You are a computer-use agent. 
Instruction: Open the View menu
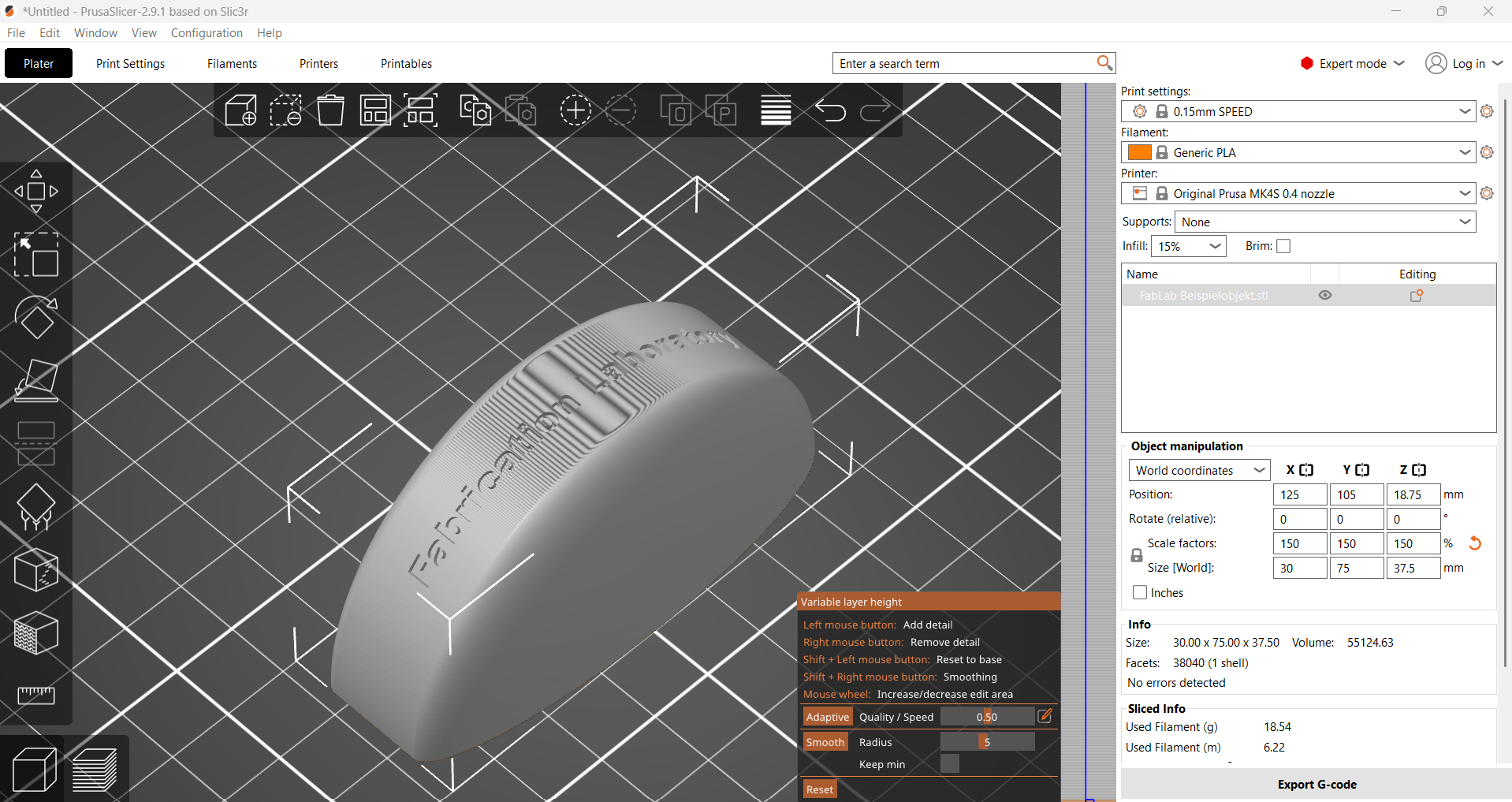(144, 32)
